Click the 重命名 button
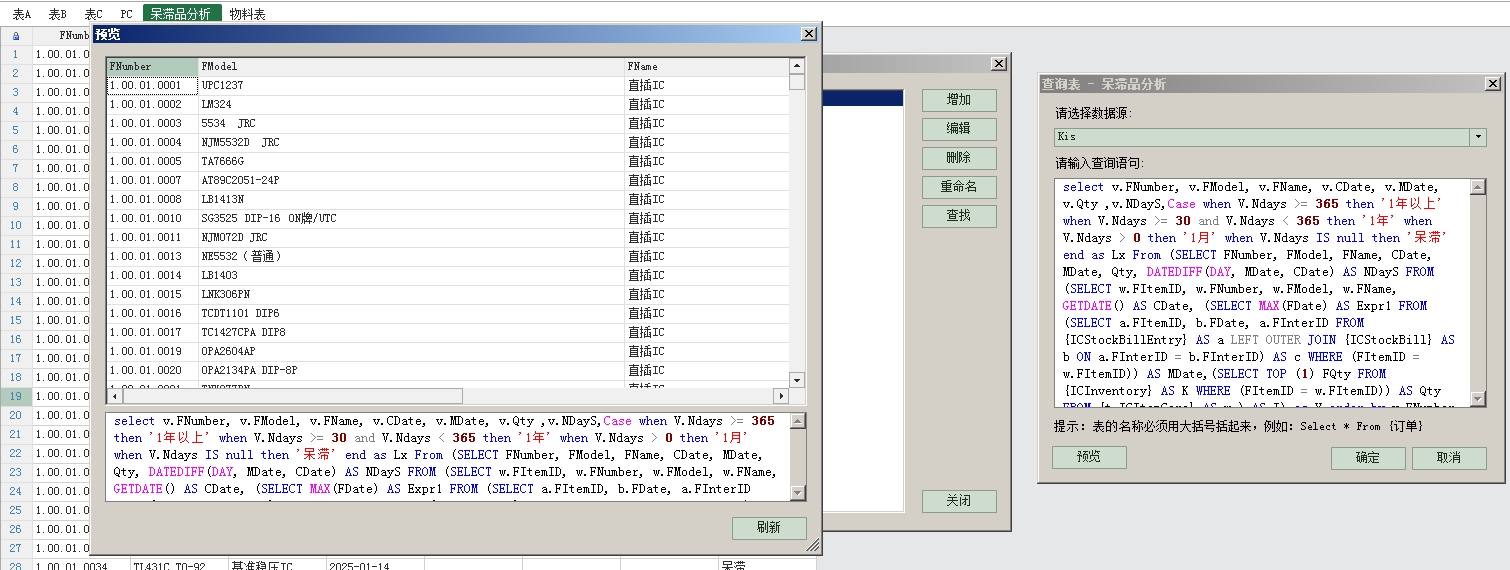This screenshot has width=1510, height=570. pyautogui.click(x=958, y=187)
